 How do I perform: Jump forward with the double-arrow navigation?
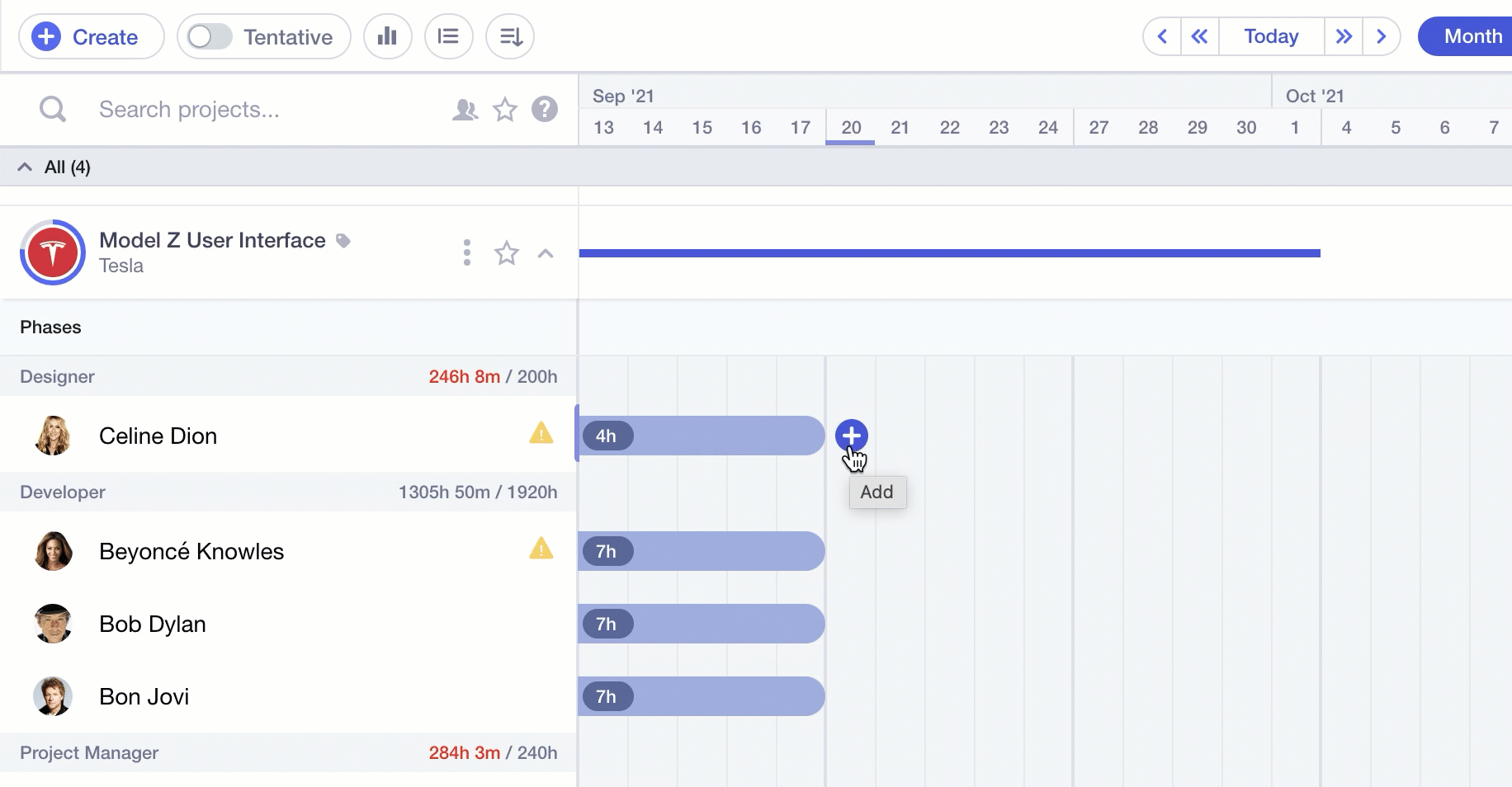(1344, 36)
